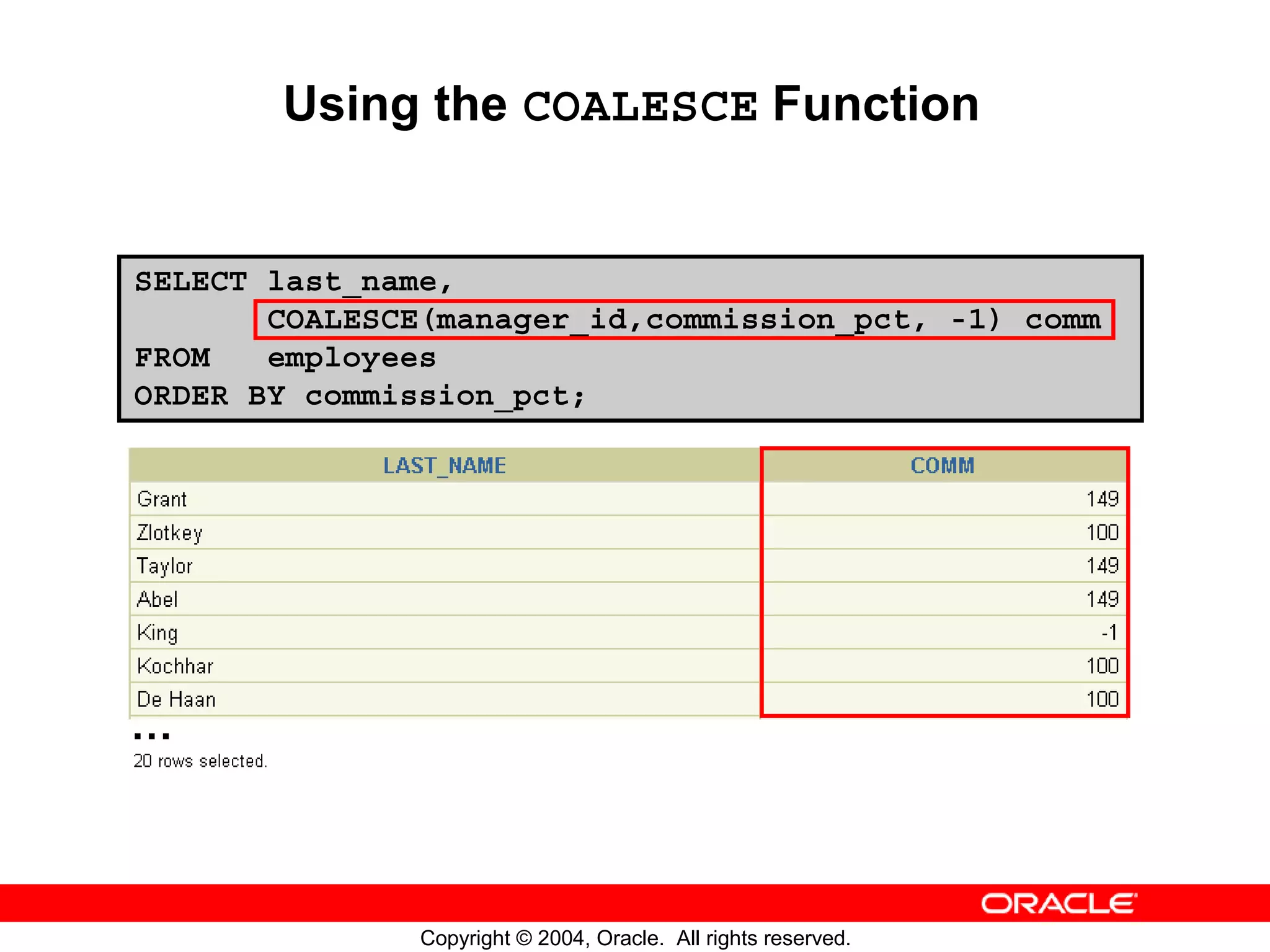Image resolution: width=1270 pixels, height=952 pixels.
Task: Click the Taylor last name cell
Action: coord(165,566)
